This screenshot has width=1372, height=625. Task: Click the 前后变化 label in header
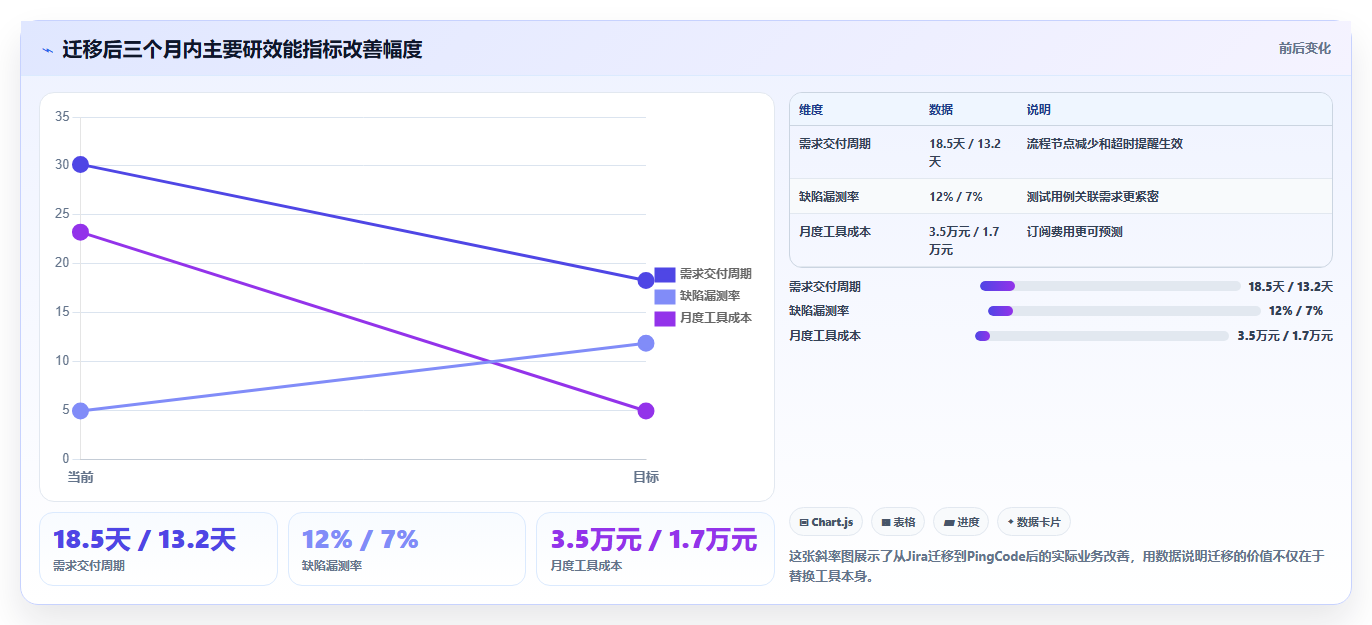click(1304, 48)
